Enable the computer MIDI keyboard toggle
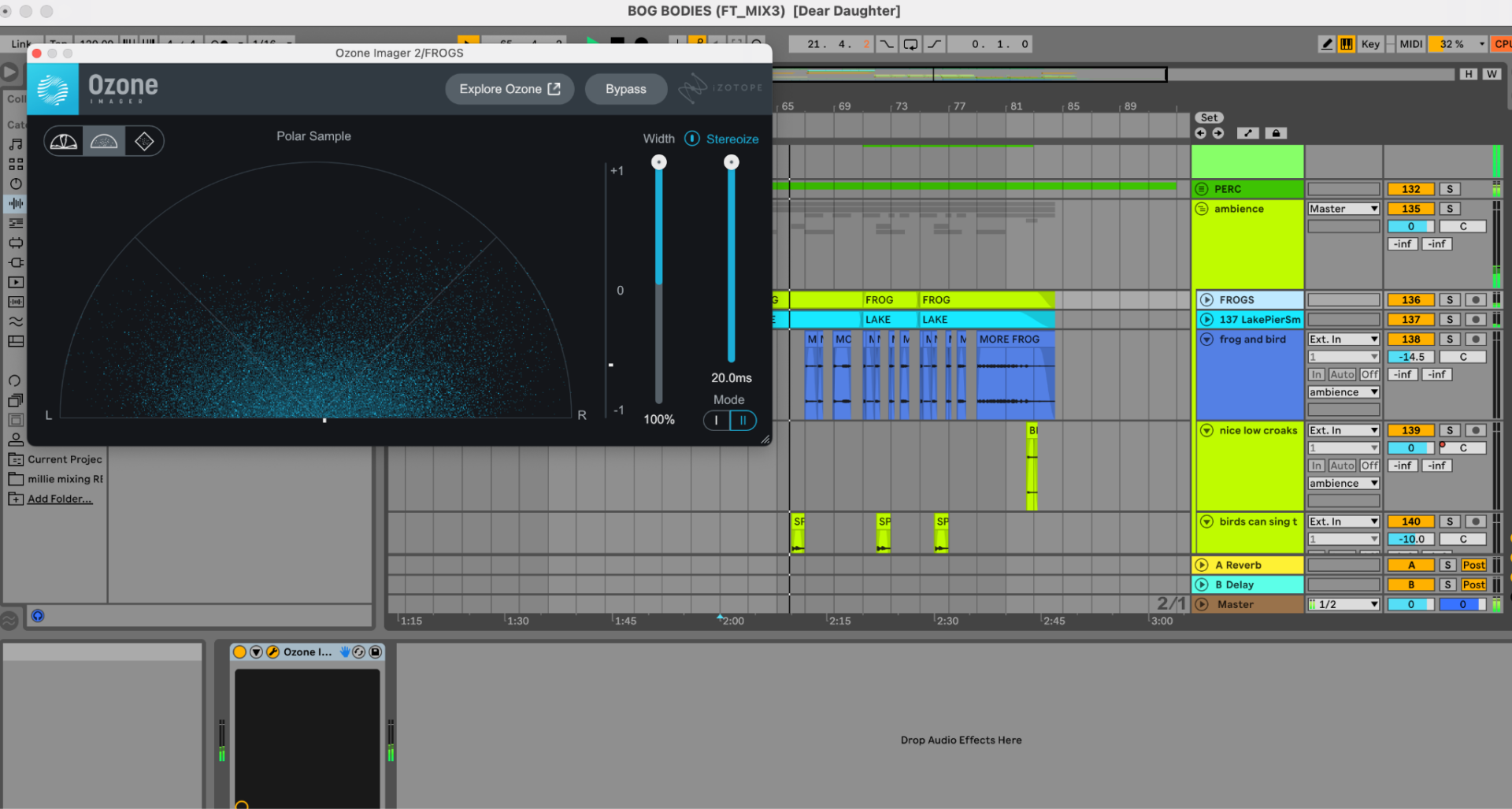The width and height of the screenshot is (1512, 809). pos(1346,44)
